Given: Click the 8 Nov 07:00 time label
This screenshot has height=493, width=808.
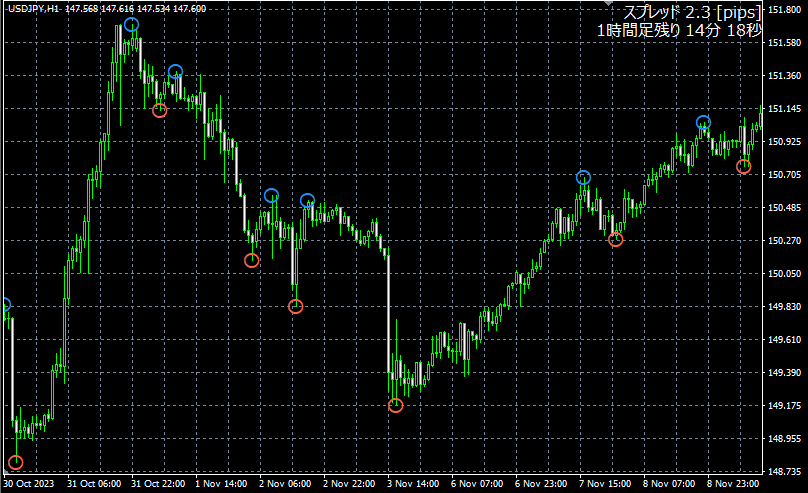Looking at the screenshot, I should pos(669,484).
